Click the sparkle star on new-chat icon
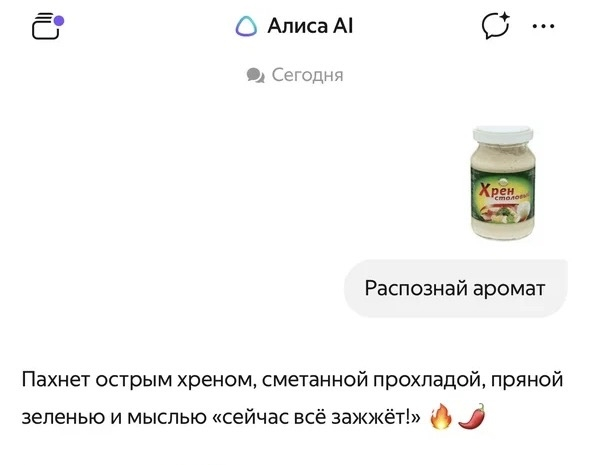Viewport: 589px width, 465px height. (x=504, y=18)
